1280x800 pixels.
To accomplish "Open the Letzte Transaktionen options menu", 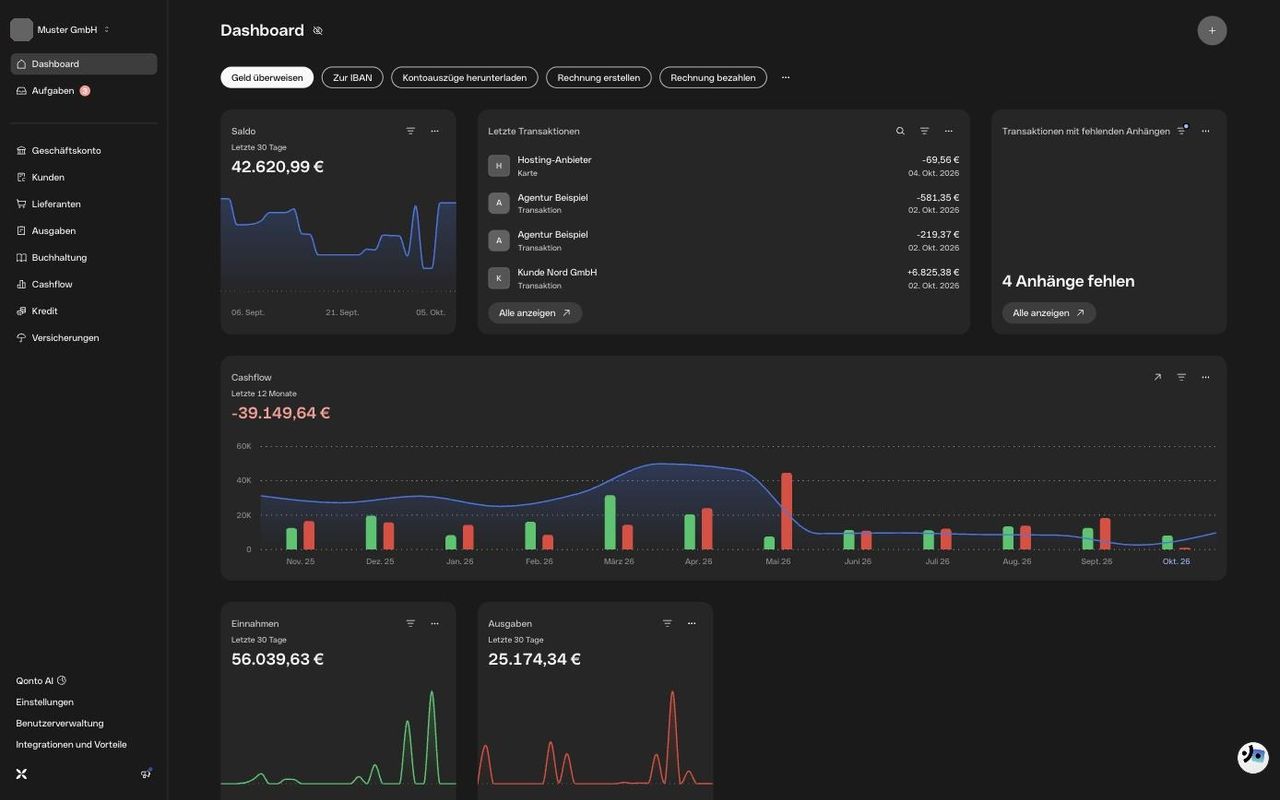I will [x=949, y=131].
